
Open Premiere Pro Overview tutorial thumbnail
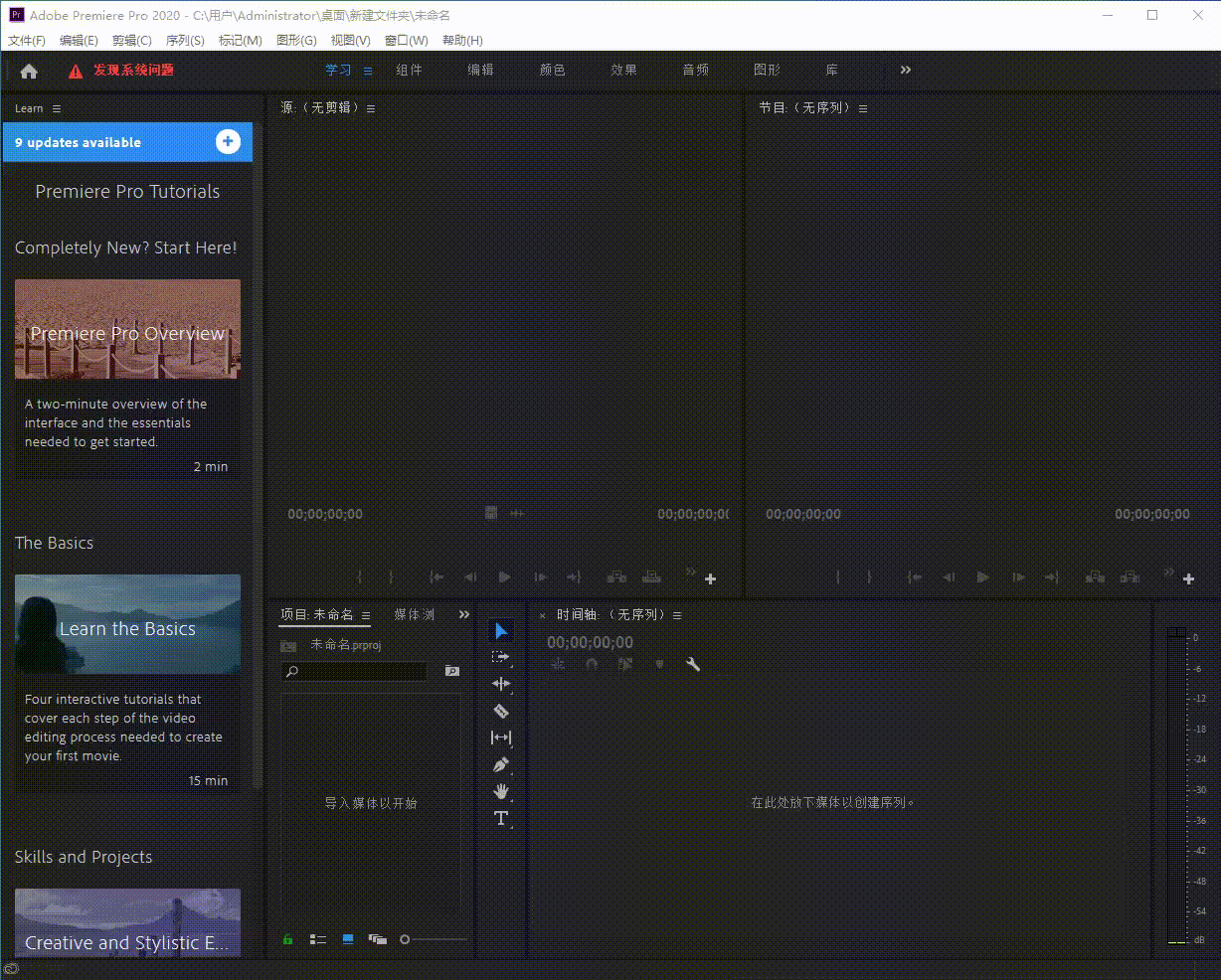click(x=127, y=329)
